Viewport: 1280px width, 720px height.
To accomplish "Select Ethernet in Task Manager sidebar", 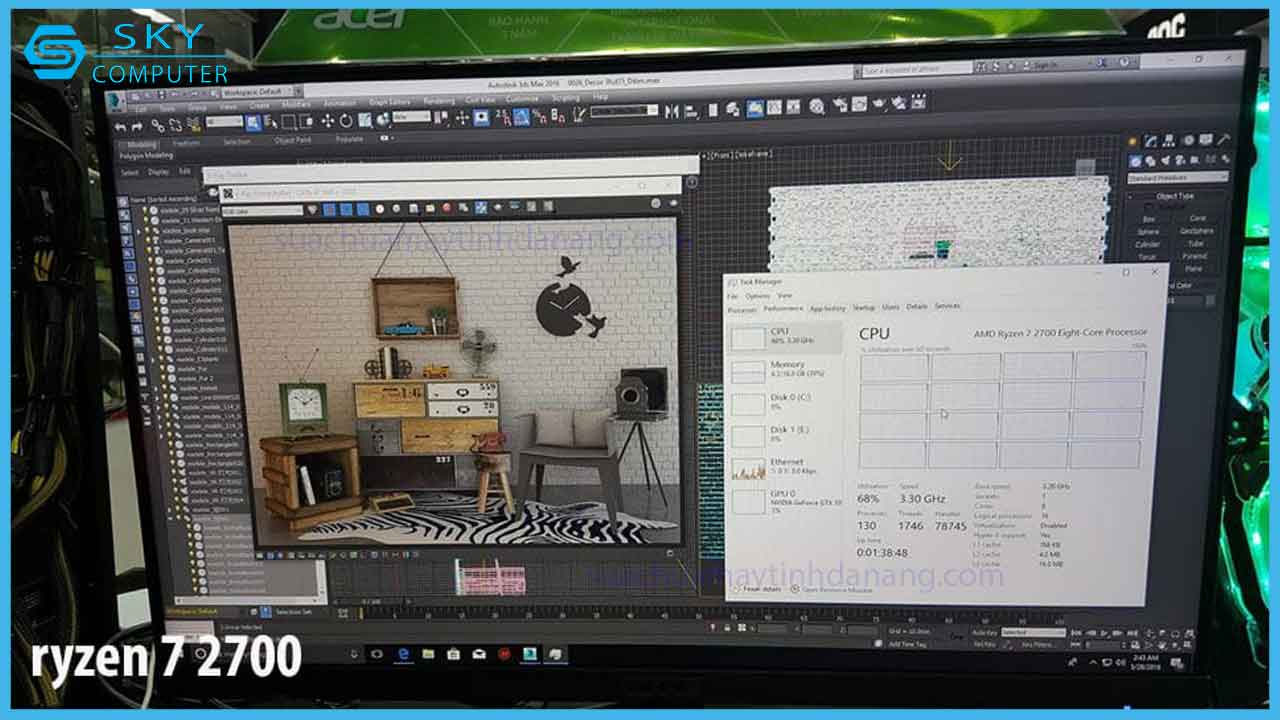I will 785,466.
